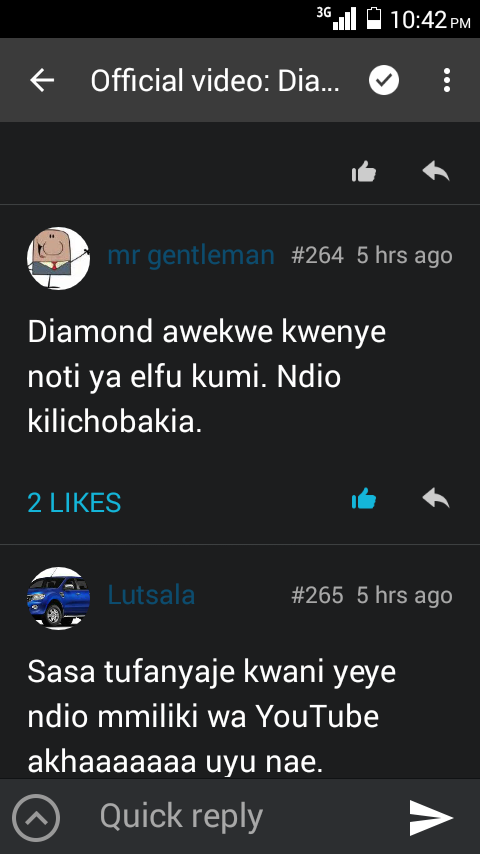Viewport: 480px width, 854px height.
Task: Open mr gentleman's user profile name
Action: coord(191,255)
